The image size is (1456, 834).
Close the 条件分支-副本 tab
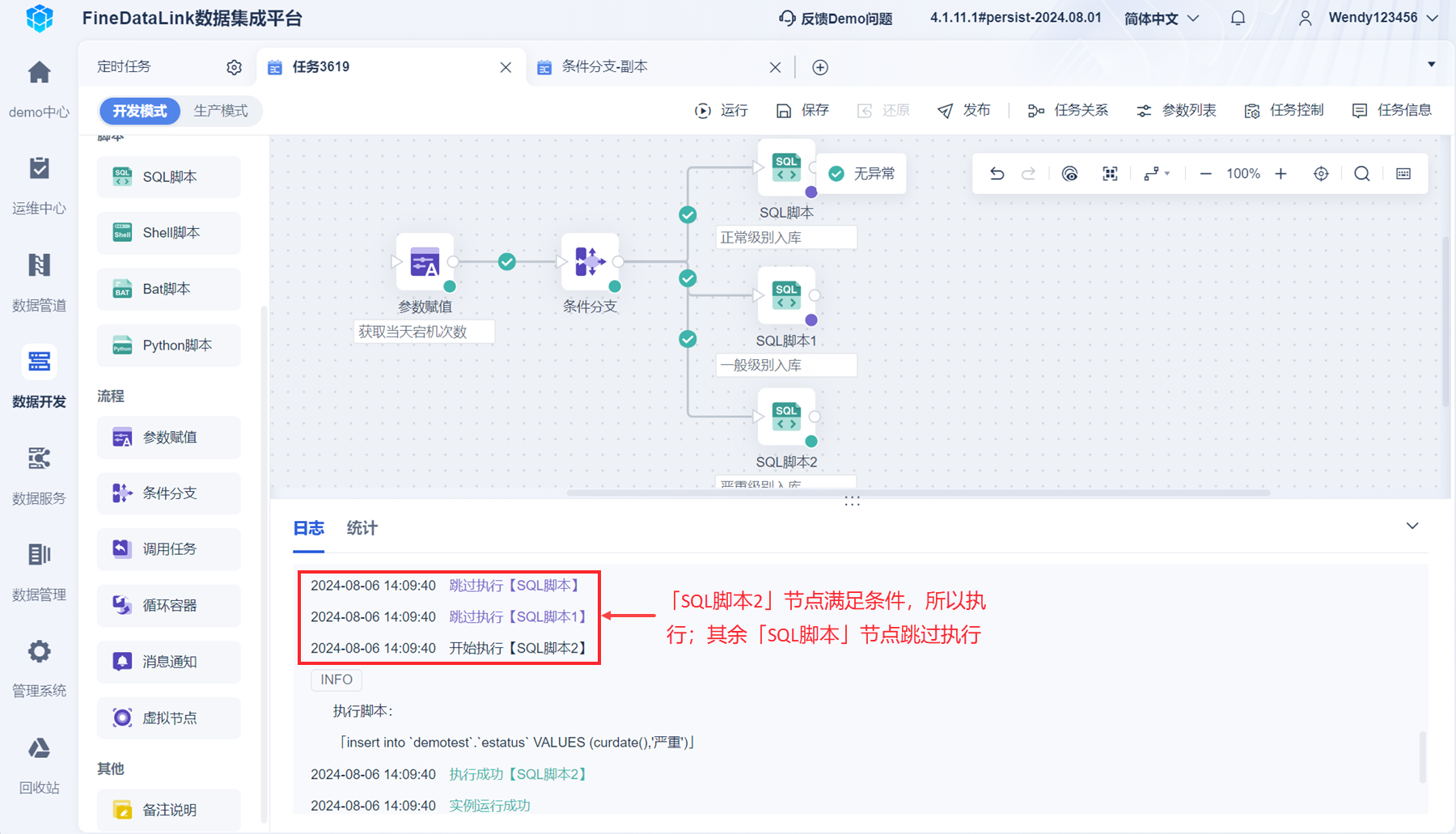click(775, 67)
